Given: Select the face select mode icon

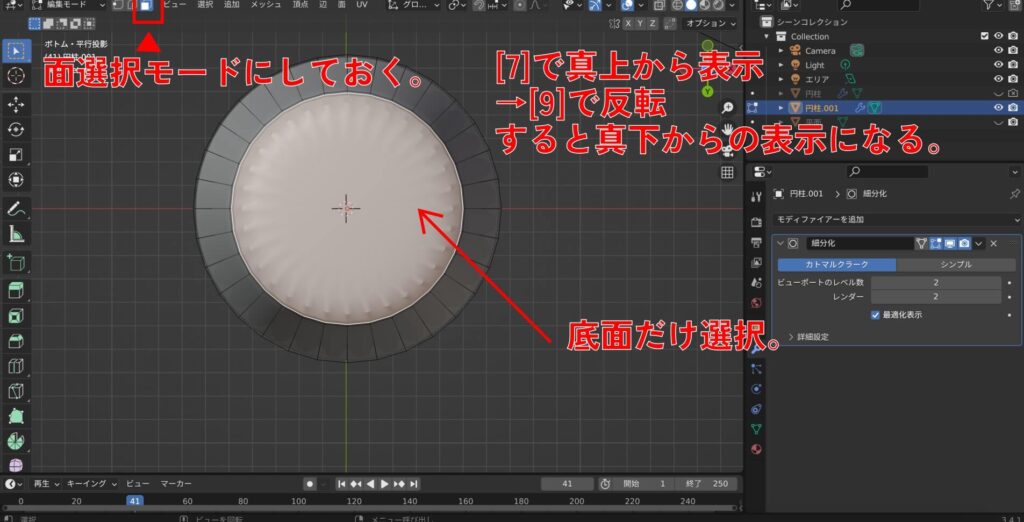Looking at the screenshot, I should pos(146,6).
